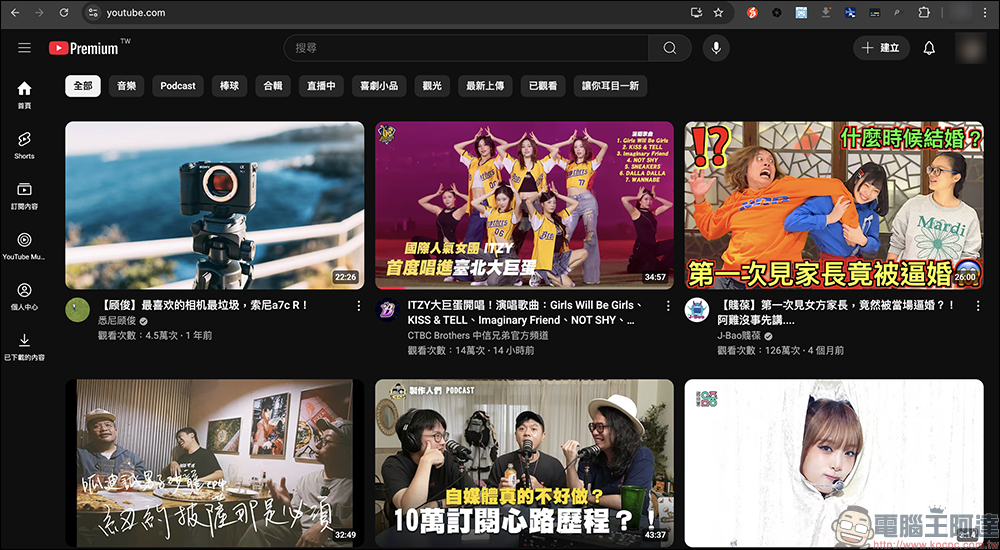Select the 全部 filter chip
Viewport: 1000px width, 550px height.
(x=83, y=86)
